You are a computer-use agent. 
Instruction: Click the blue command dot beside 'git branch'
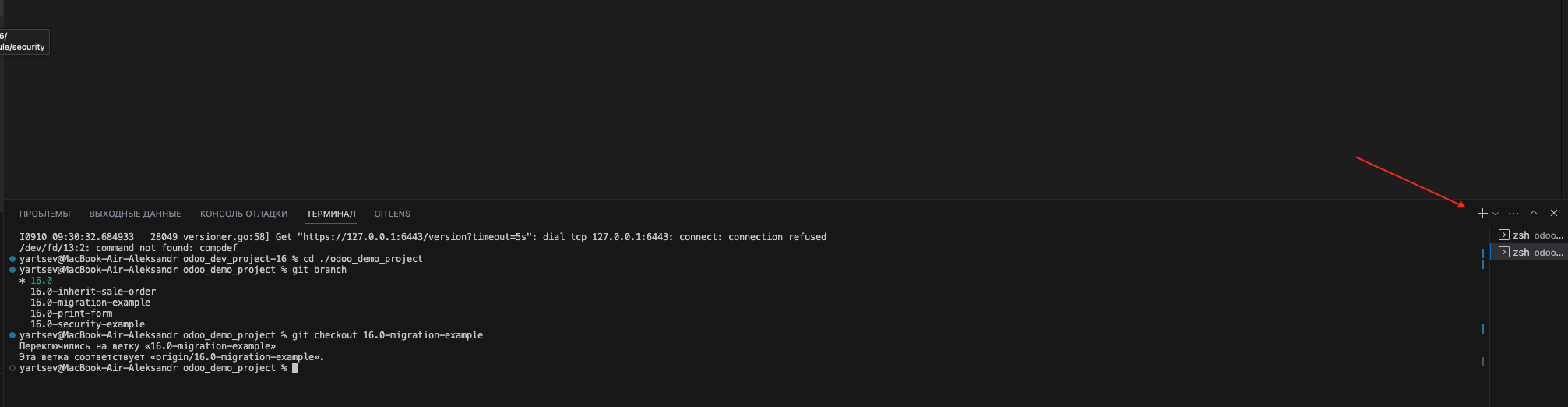point(12,270)
